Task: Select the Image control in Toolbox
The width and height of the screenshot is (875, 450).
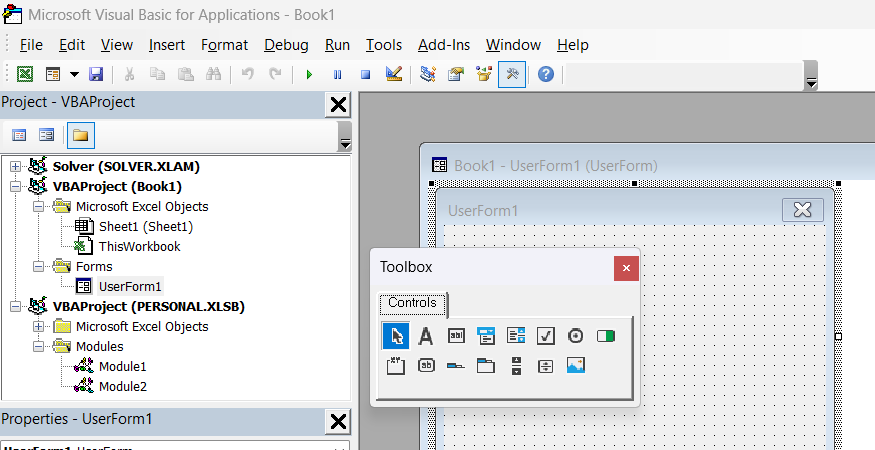Action: [x=575, y=366]
